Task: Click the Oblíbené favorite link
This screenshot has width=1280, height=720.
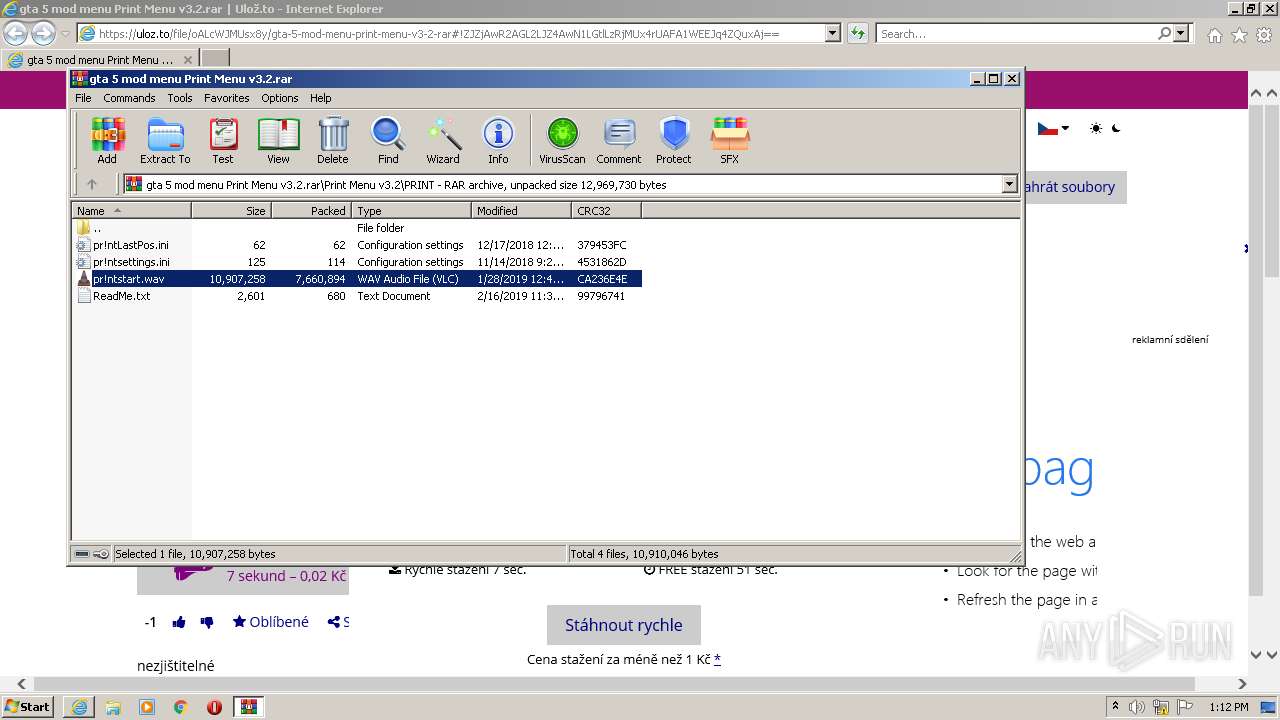Action: pyautogui.click(x=271, y=622)
